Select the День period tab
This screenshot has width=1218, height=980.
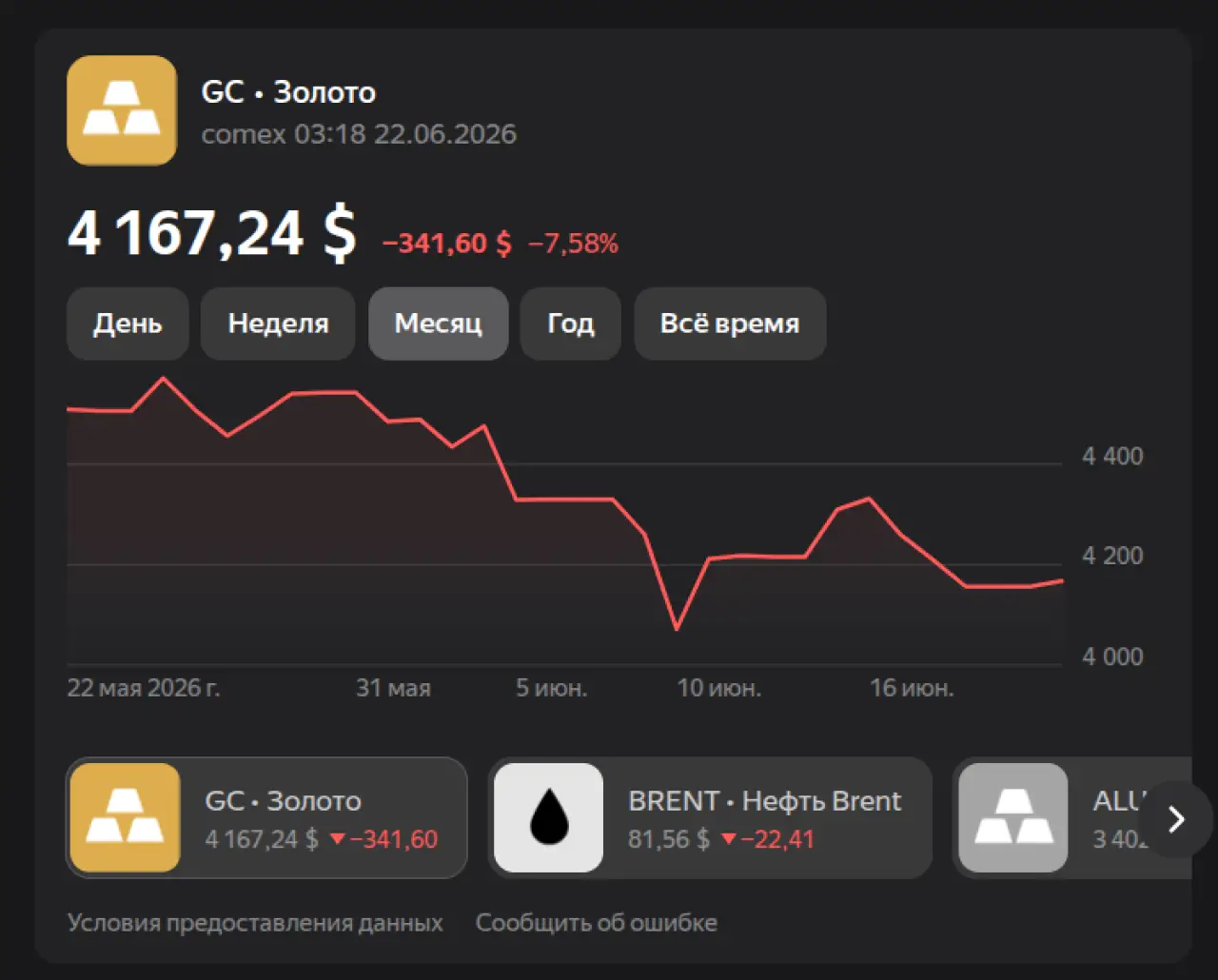pos(128,323)
